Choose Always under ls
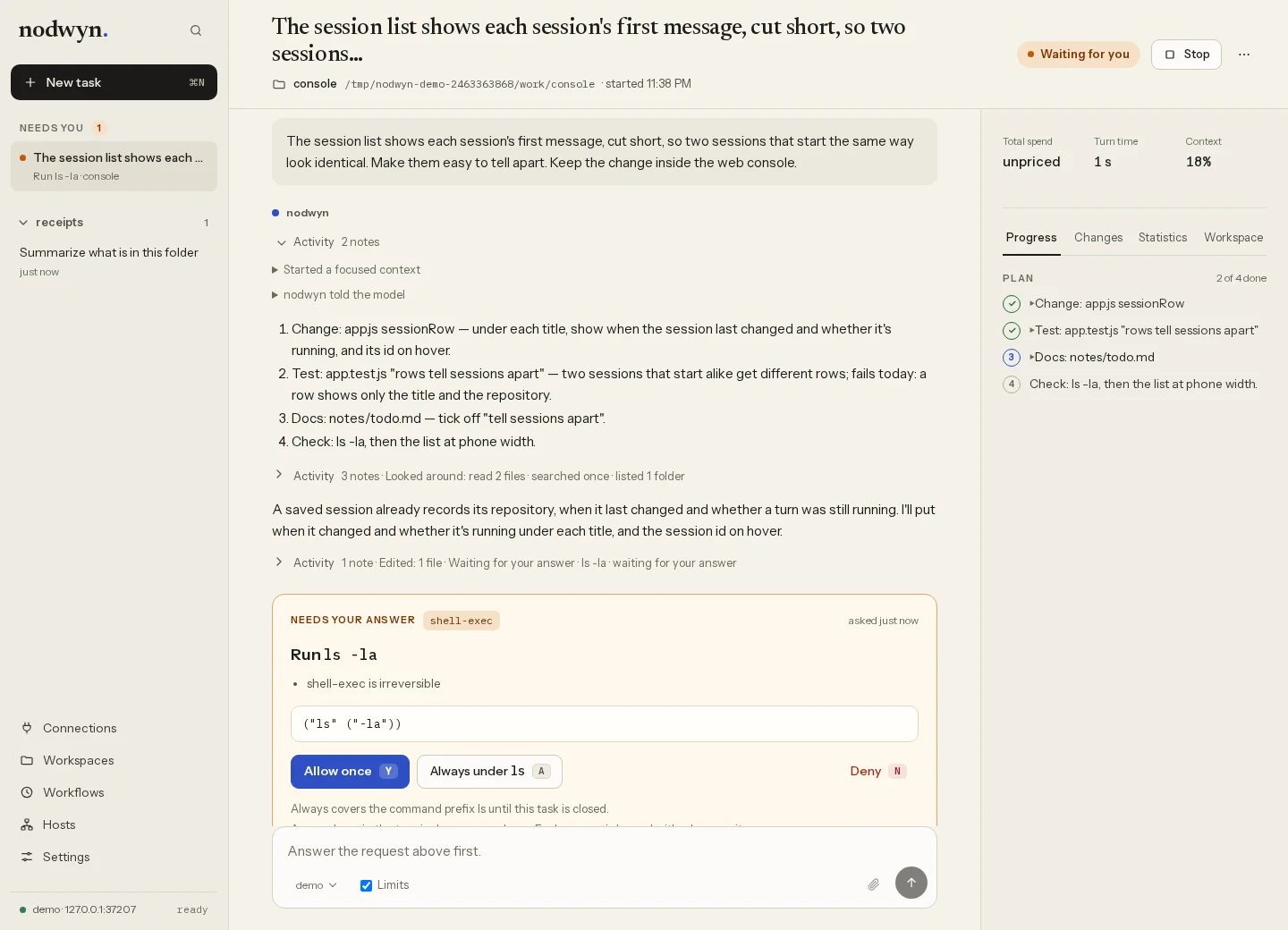This screenshot has height=930, width=1288. point(489,772)
